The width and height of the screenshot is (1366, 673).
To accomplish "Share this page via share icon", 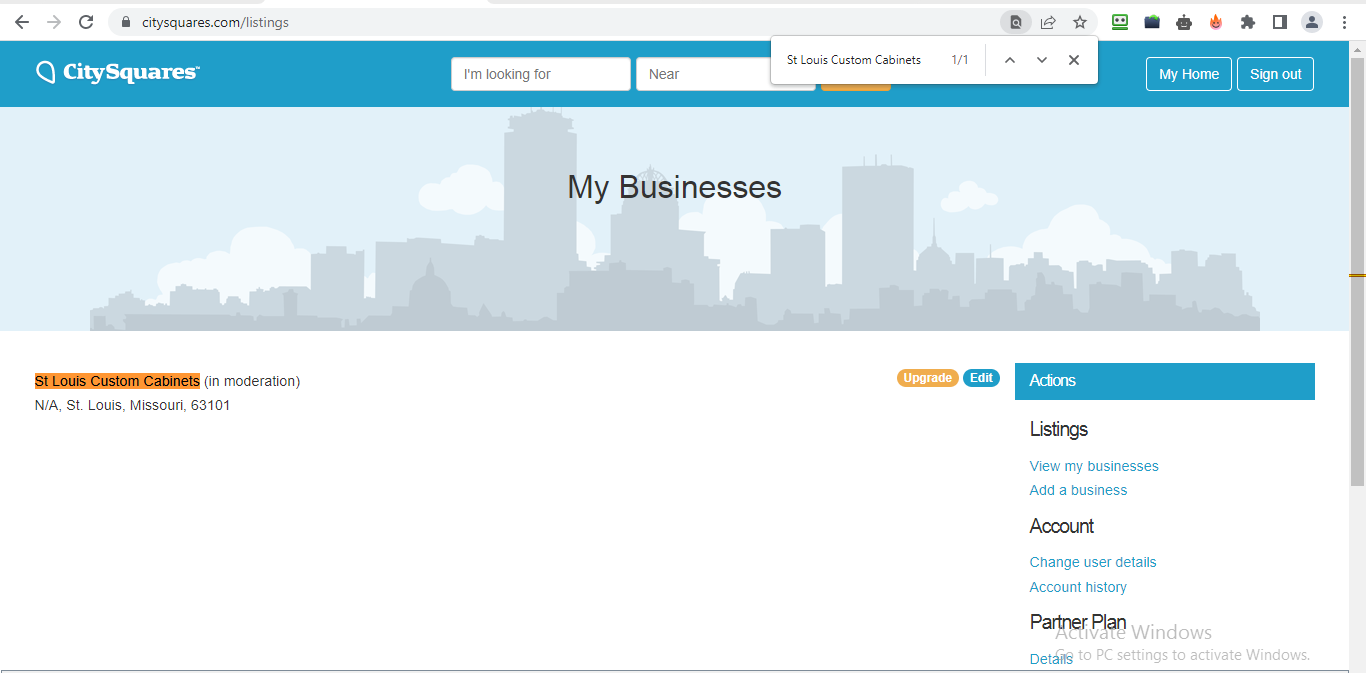I will point(1048,22).
